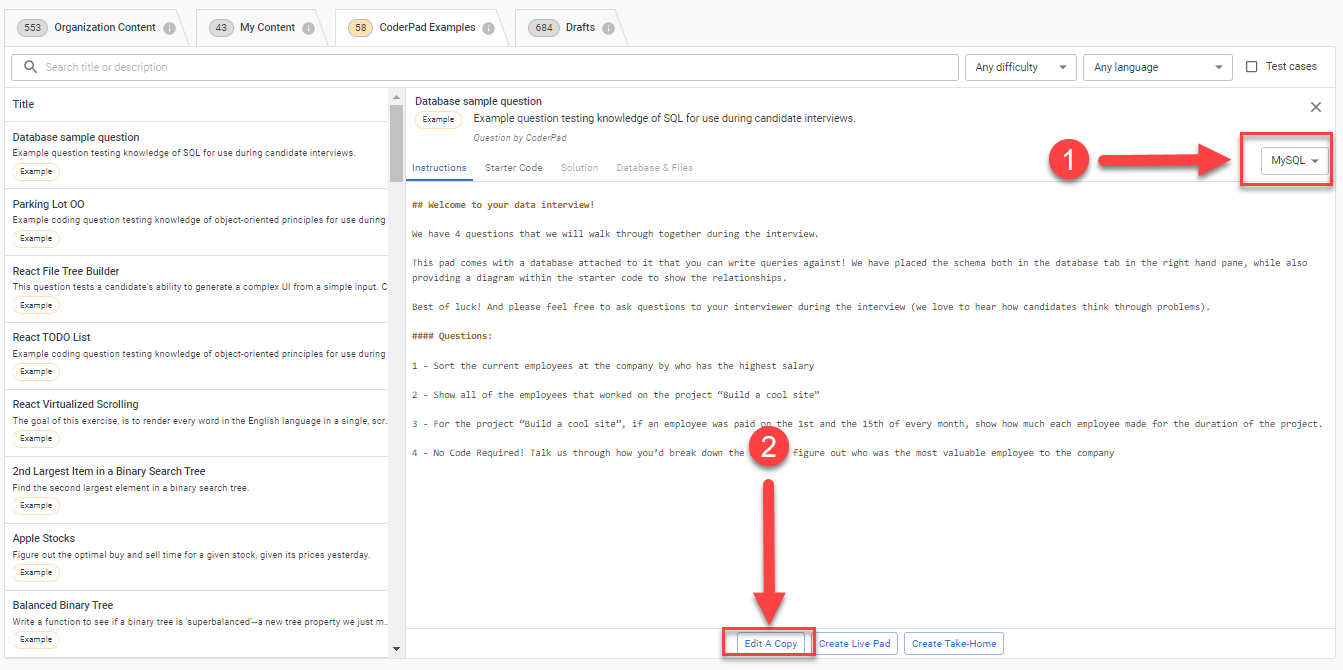Viewport: 1343px width, 670px height.
Task: Close the question preview panel
Action: [x=1316, y=107]
